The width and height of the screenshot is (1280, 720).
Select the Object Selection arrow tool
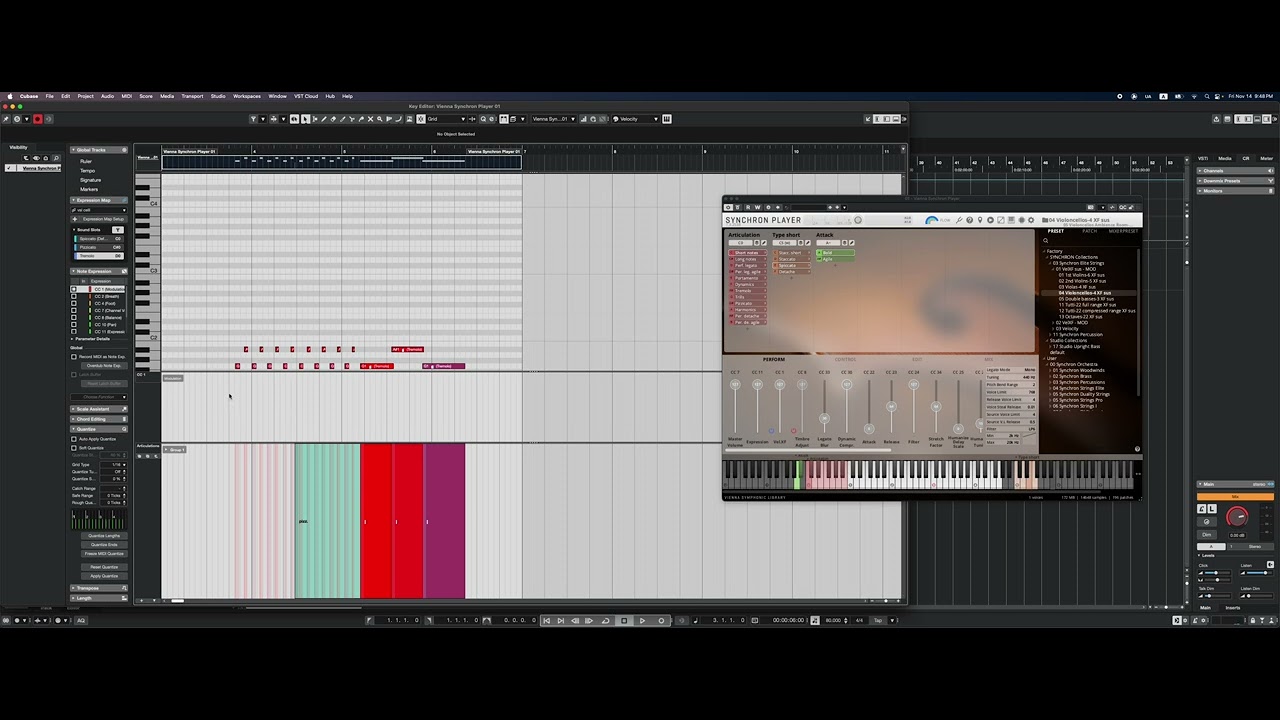coord(305,119)
